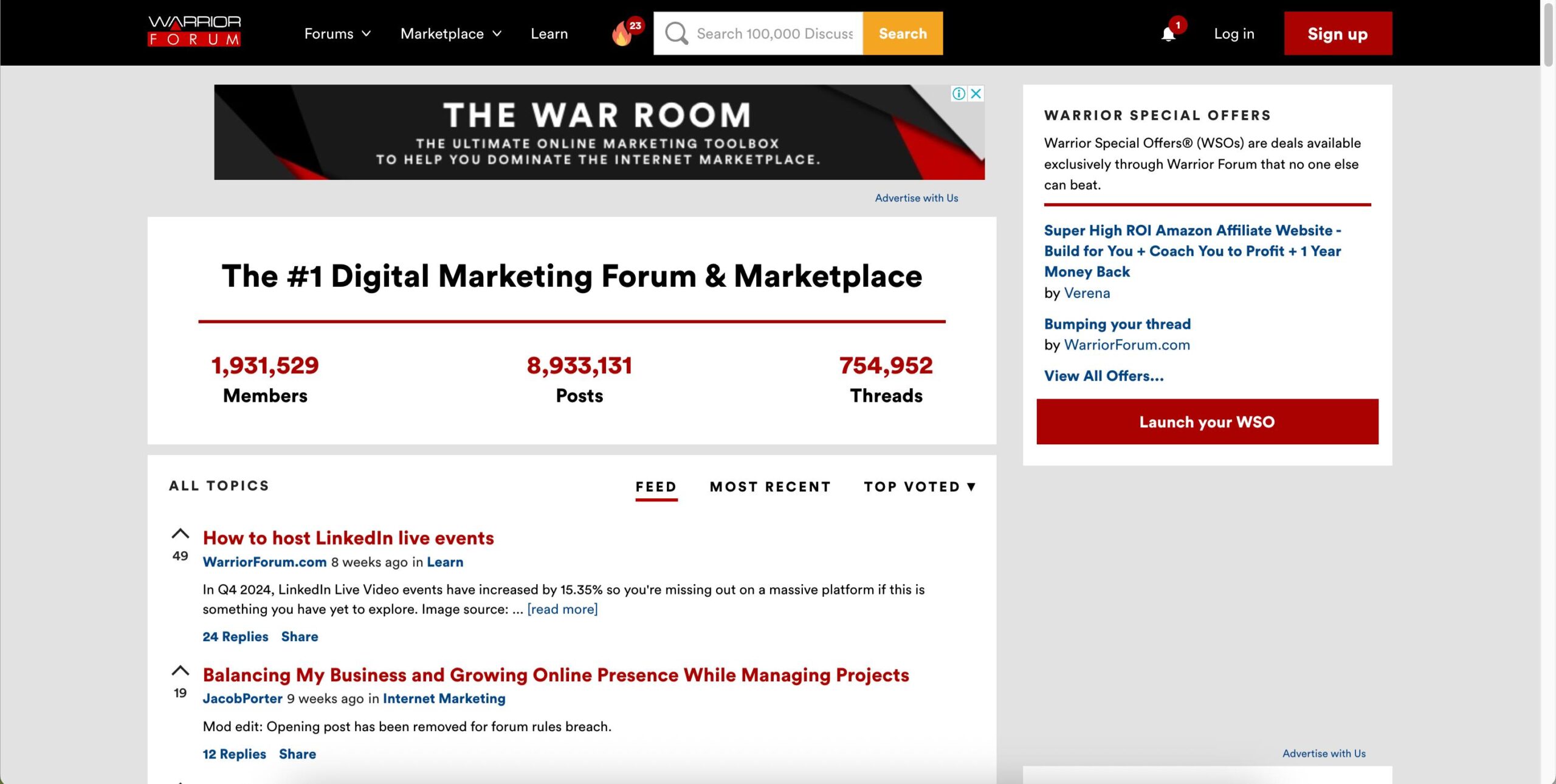Expand the Forums dropdown menu
This screenshot has width=1556, height=784.
click(337, 33)
